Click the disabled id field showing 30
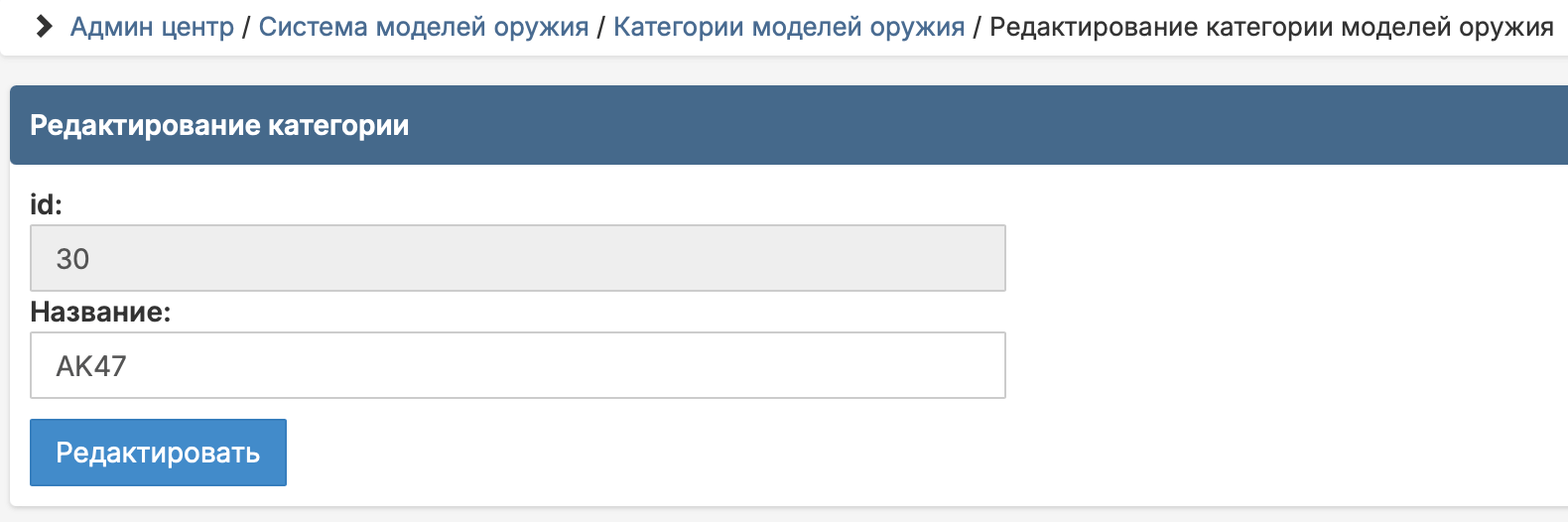 tap(518, 258)
